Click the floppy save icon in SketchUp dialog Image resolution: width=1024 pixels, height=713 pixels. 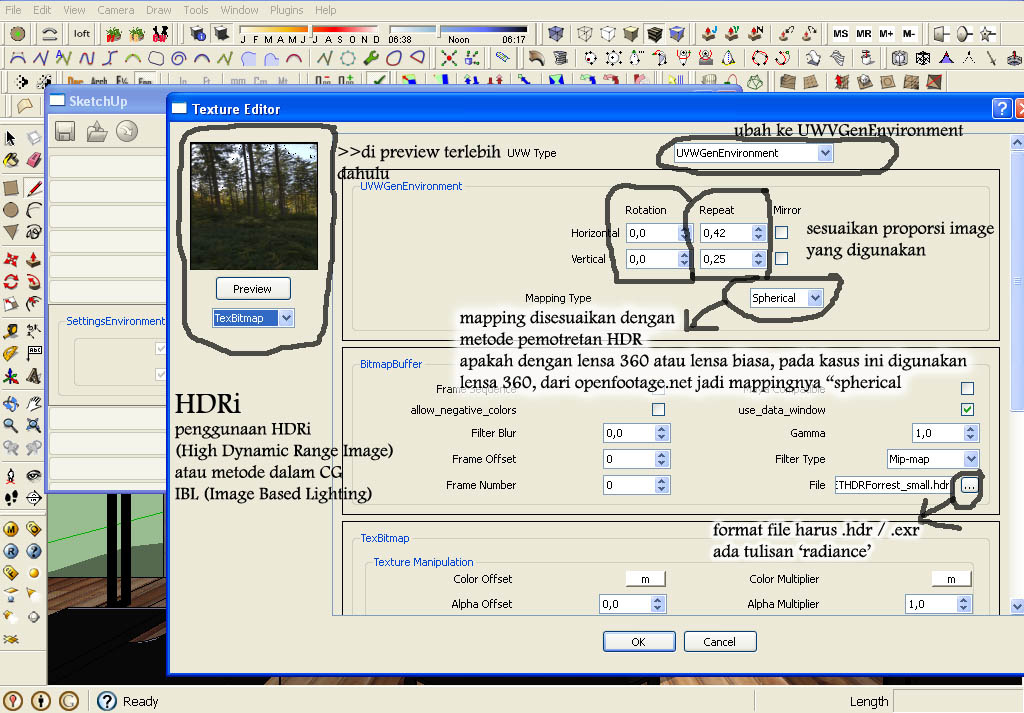pyautogui.click(x=65, y=131)
